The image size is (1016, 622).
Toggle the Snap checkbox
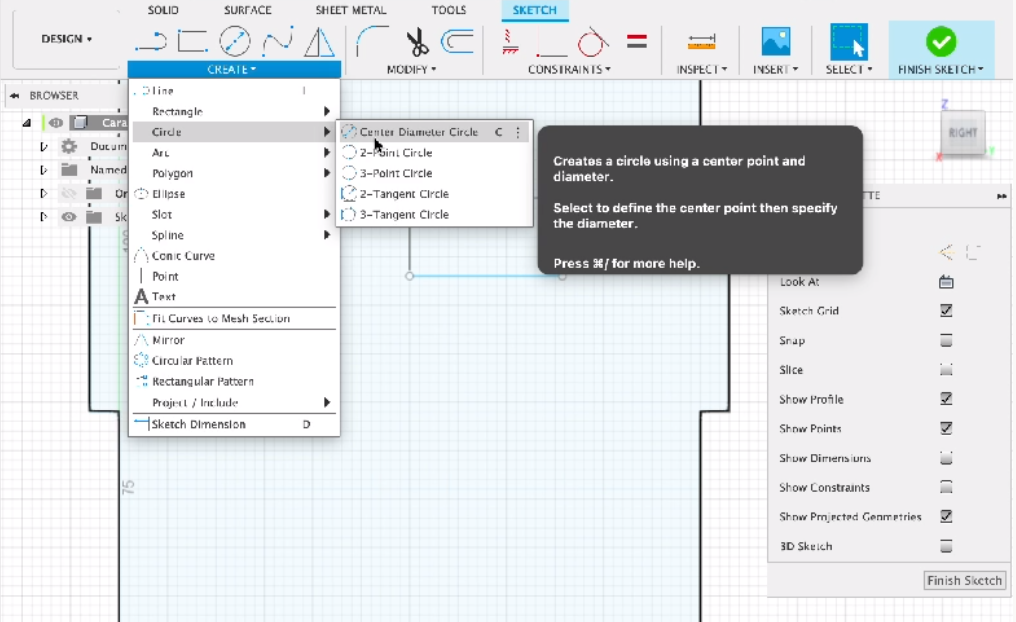coord(946,340)
